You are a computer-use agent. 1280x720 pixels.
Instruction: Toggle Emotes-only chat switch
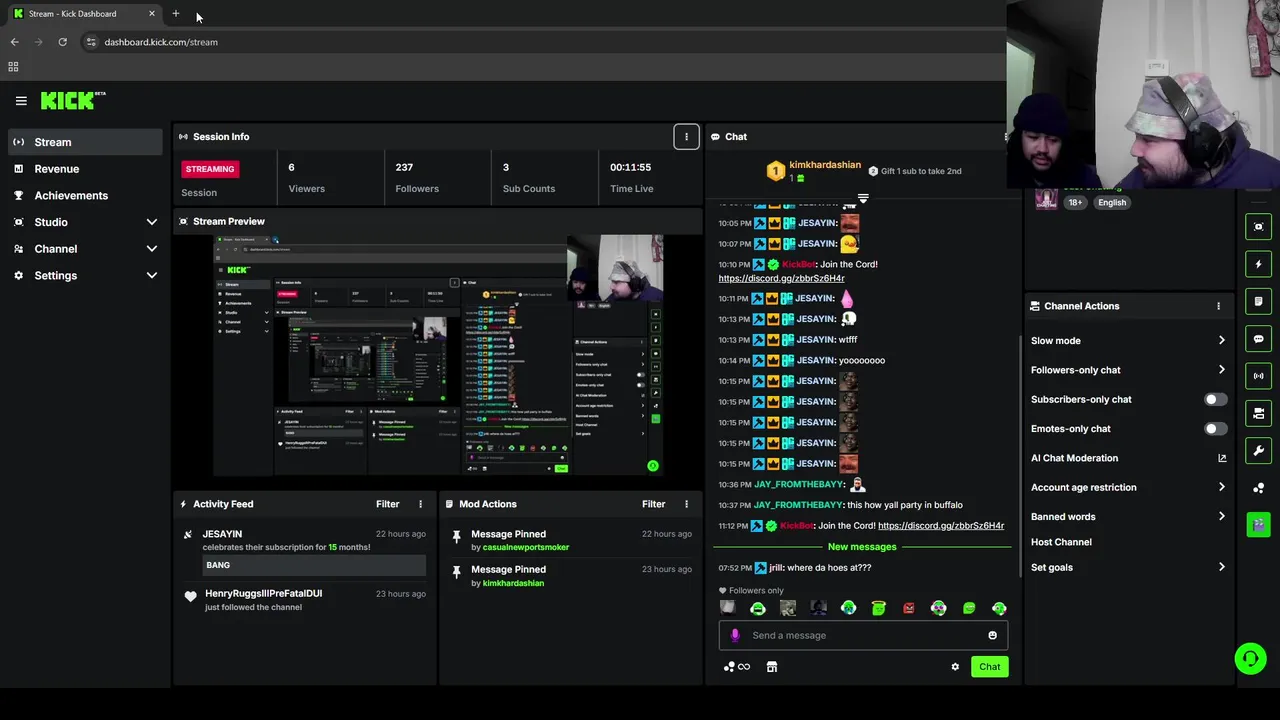tap(1215, 429)
